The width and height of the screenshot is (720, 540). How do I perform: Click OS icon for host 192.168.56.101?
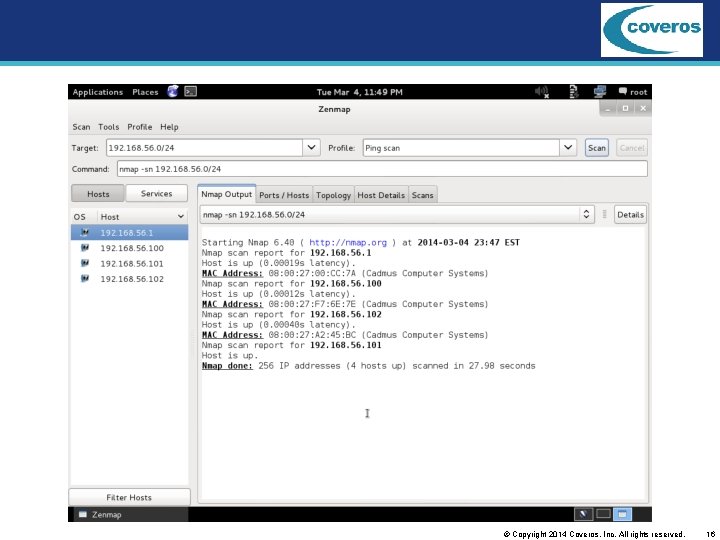point(84,263)
